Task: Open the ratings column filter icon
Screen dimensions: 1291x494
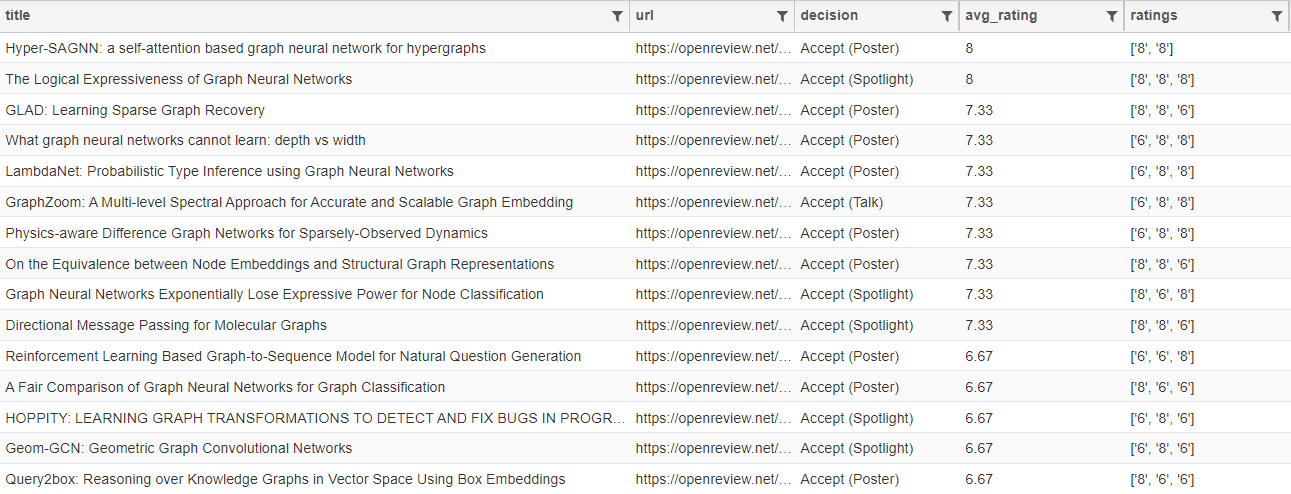Action: pyautogui.click(x=1277, y=16)
